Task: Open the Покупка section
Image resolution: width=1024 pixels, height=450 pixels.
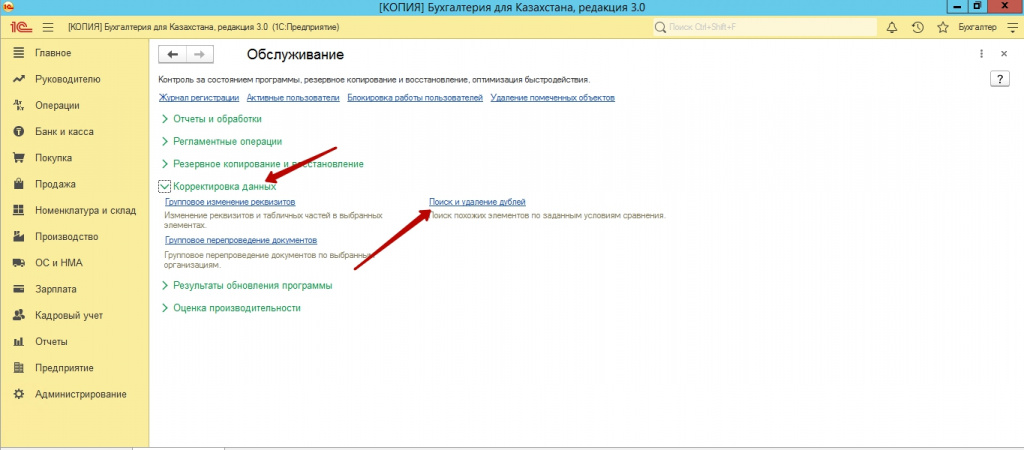Action: 54,157
